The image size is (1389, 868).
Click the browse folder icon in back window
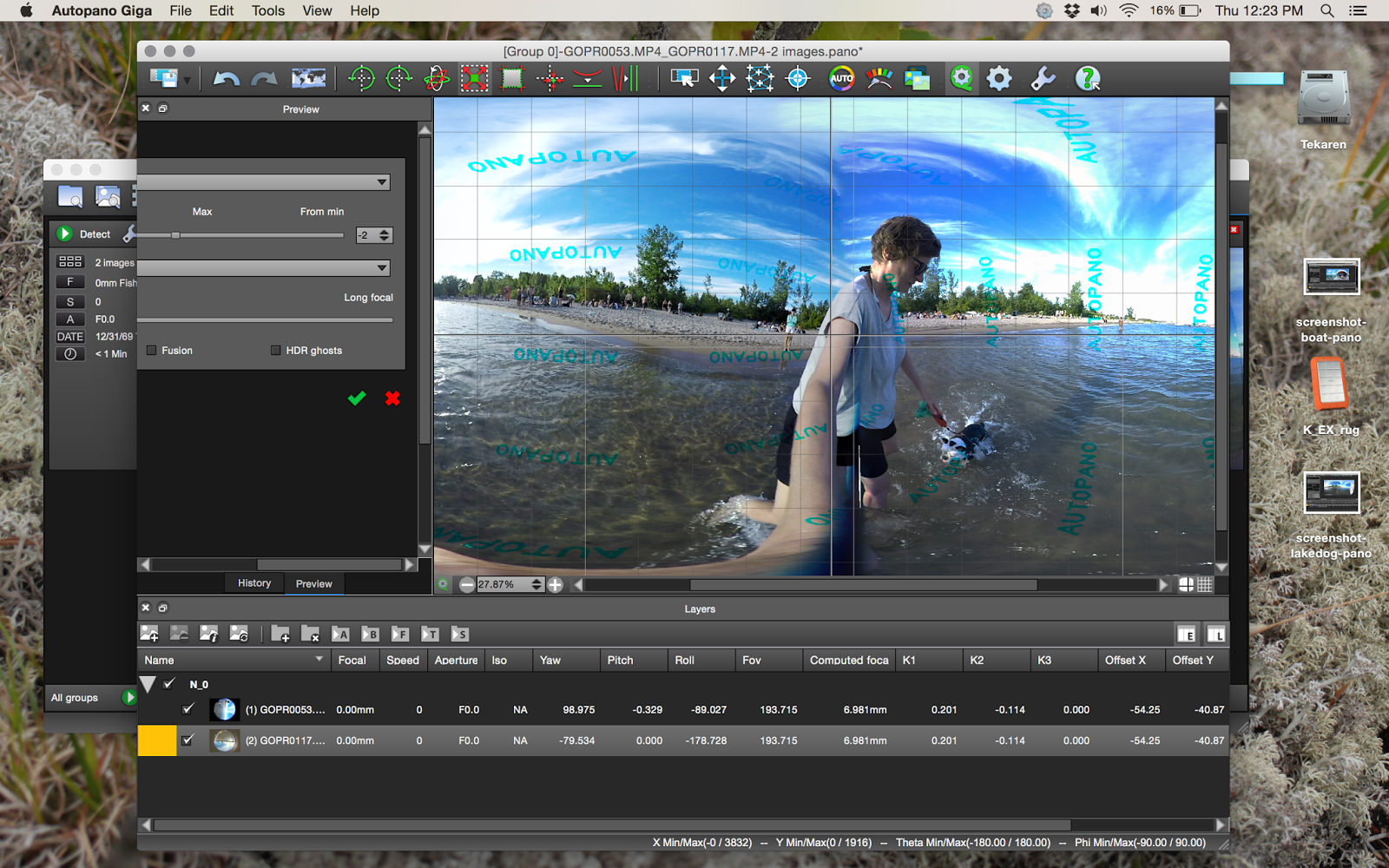tap(70, 196)
